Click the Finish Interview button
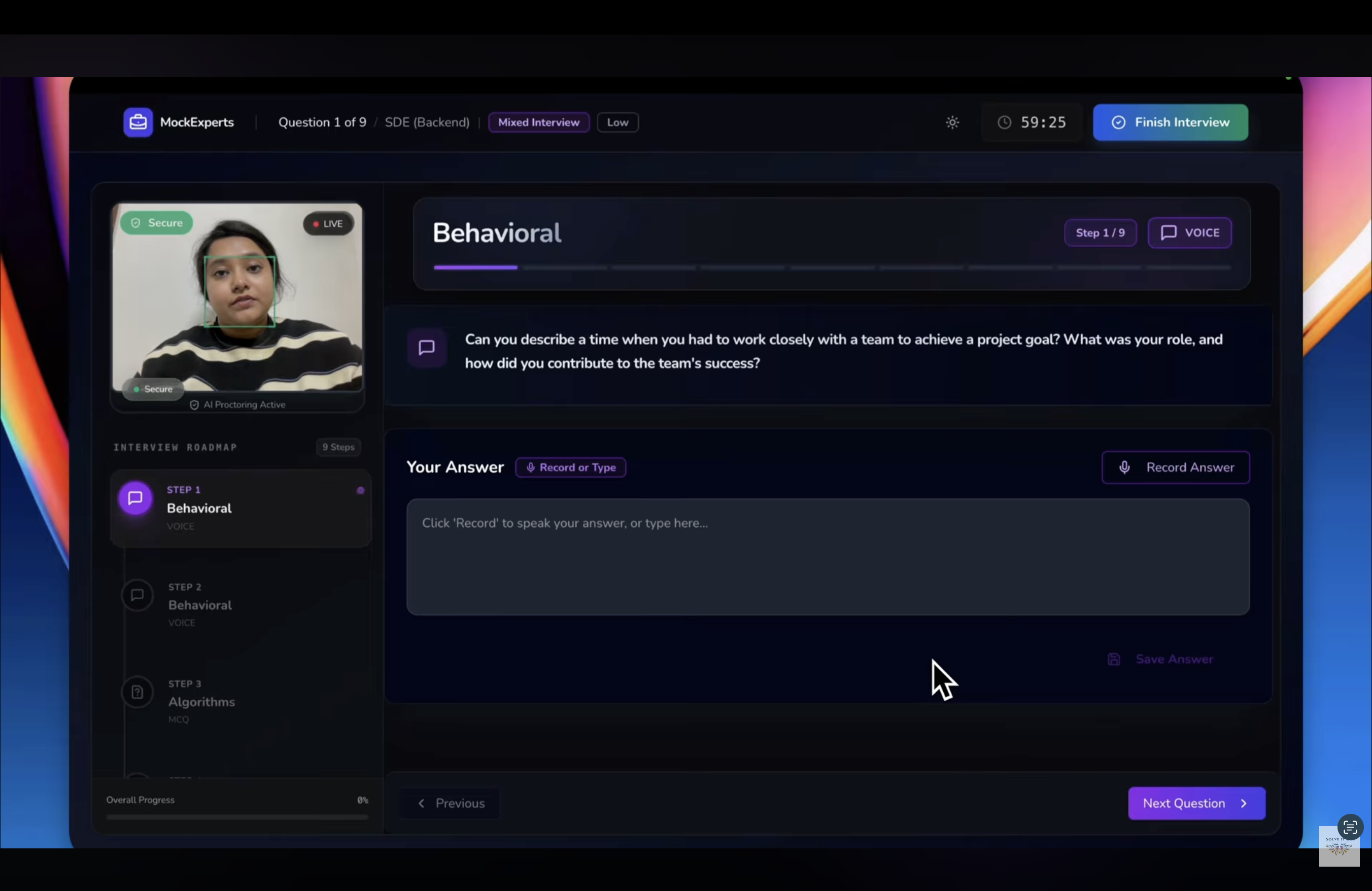The image size is (1372, 891). coord(1170,122)
